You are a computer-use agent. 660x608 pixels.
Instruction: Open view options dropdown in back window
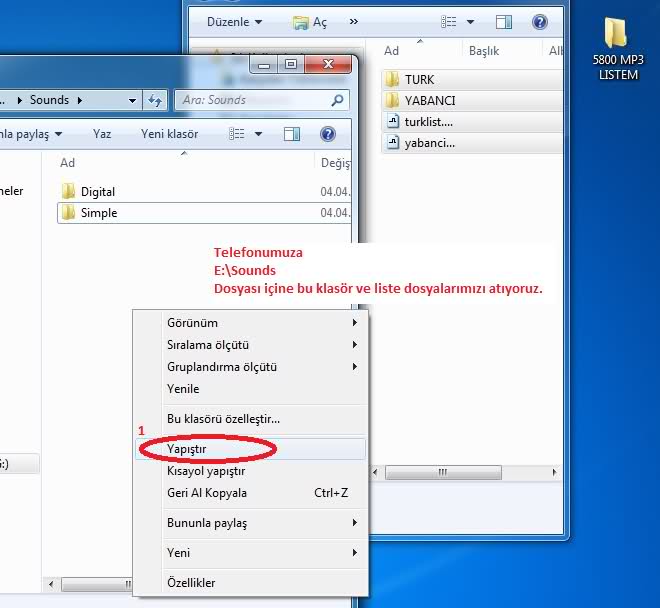click(x=470, y=21)
